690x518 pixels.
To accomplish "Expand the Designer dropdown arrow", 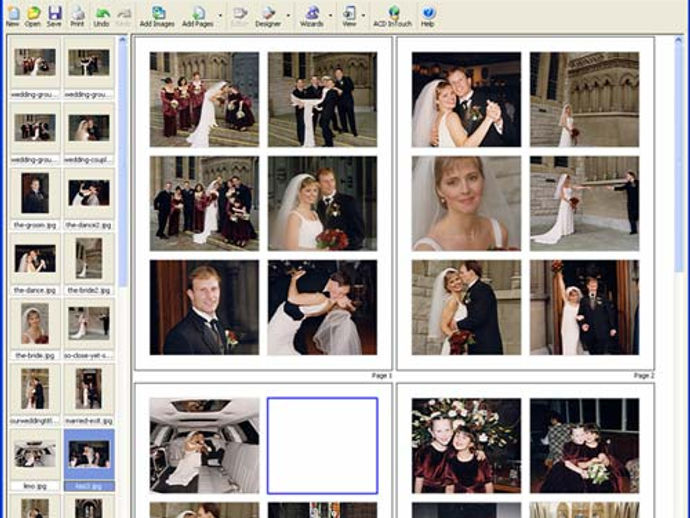I will pos(288,16).
